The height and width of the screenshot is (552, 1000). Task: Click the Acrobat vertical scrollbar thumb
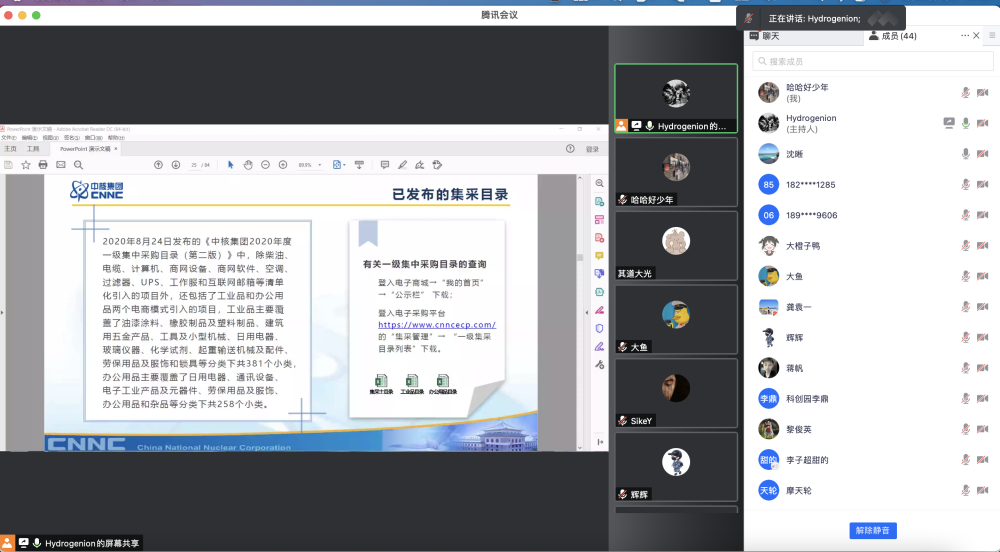click(580, 257)
